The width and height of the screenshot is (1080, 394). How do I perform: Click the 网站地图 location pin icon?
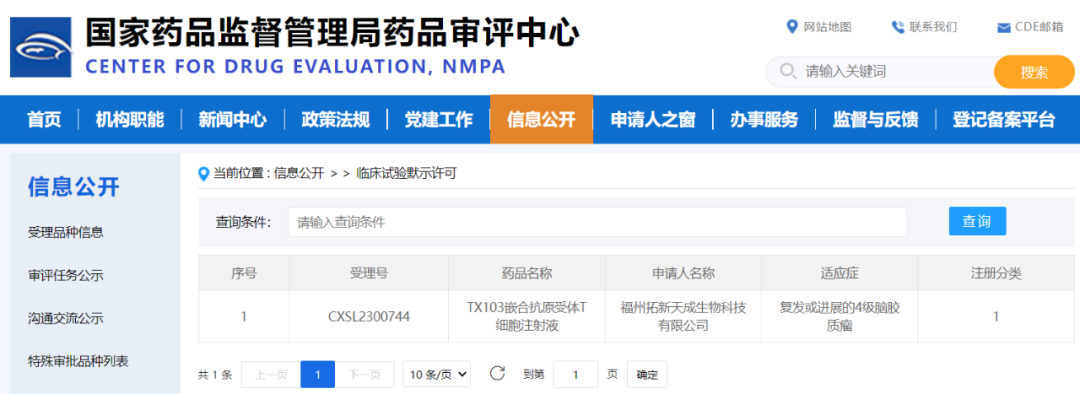[x=791, y=27]
